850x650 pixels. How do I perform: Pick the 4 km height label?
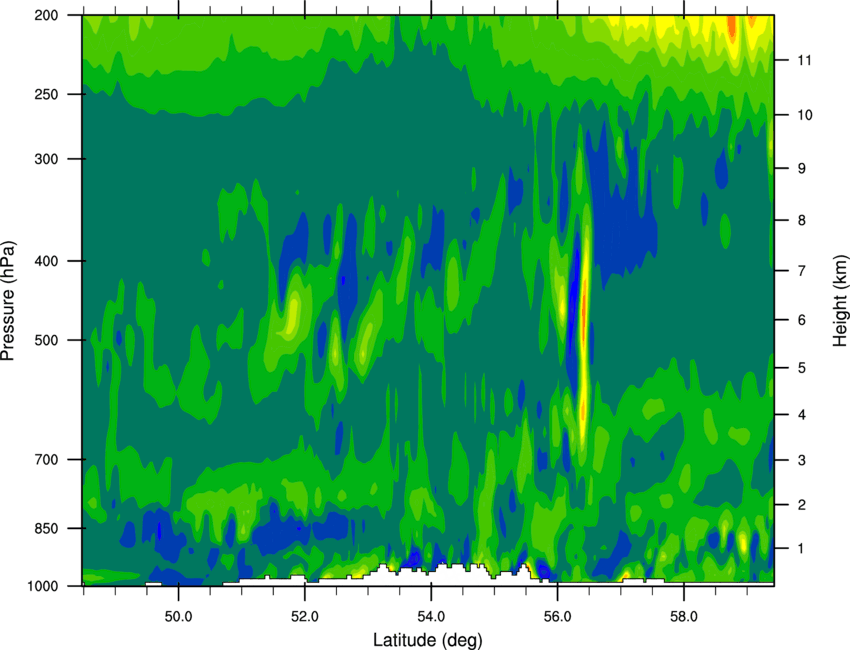[801, 415]
